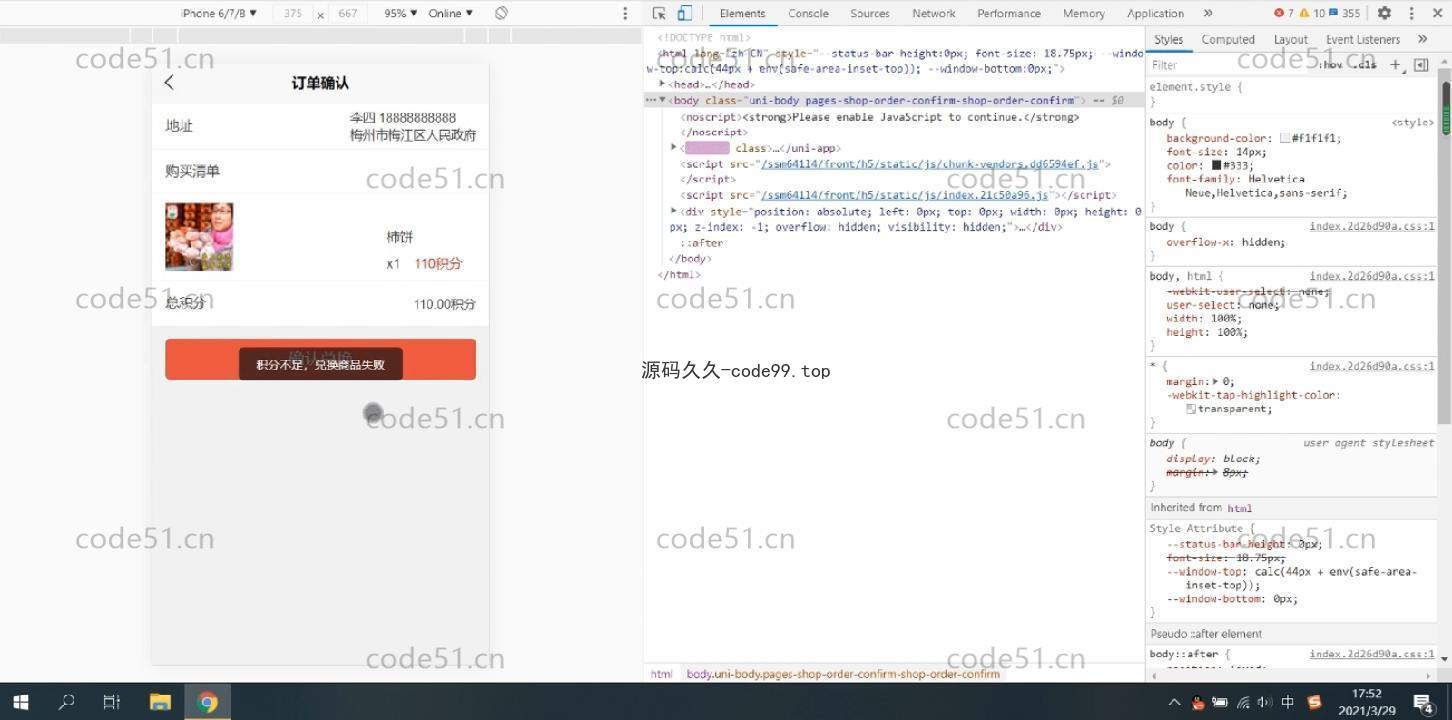Show more DevTools main tabs
This screenshot has height=720, width=1452.
click(x=1207, y=13)
